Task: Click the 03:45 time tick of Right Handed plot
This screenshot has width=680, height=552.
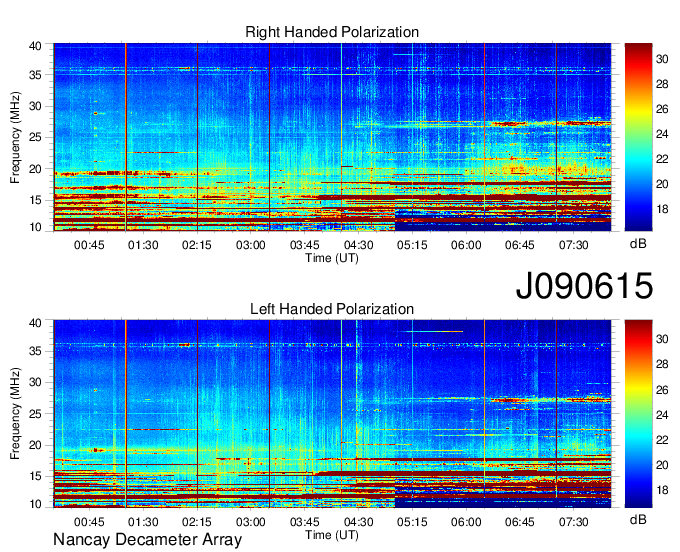Action: pos(304,245)
